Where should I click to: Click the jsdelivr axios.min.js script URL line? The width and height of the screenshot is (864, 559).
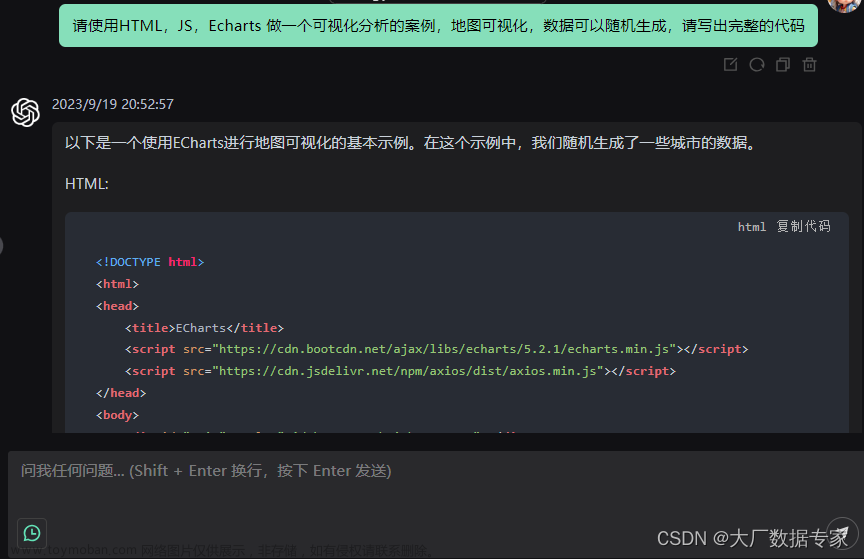(x=400, y=371)
